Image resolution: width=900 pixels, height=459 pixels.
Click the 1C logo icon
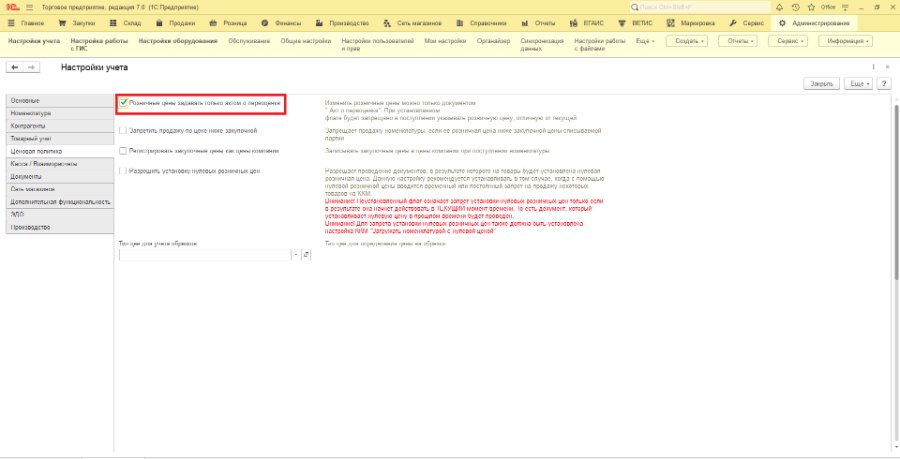(14, 7)
